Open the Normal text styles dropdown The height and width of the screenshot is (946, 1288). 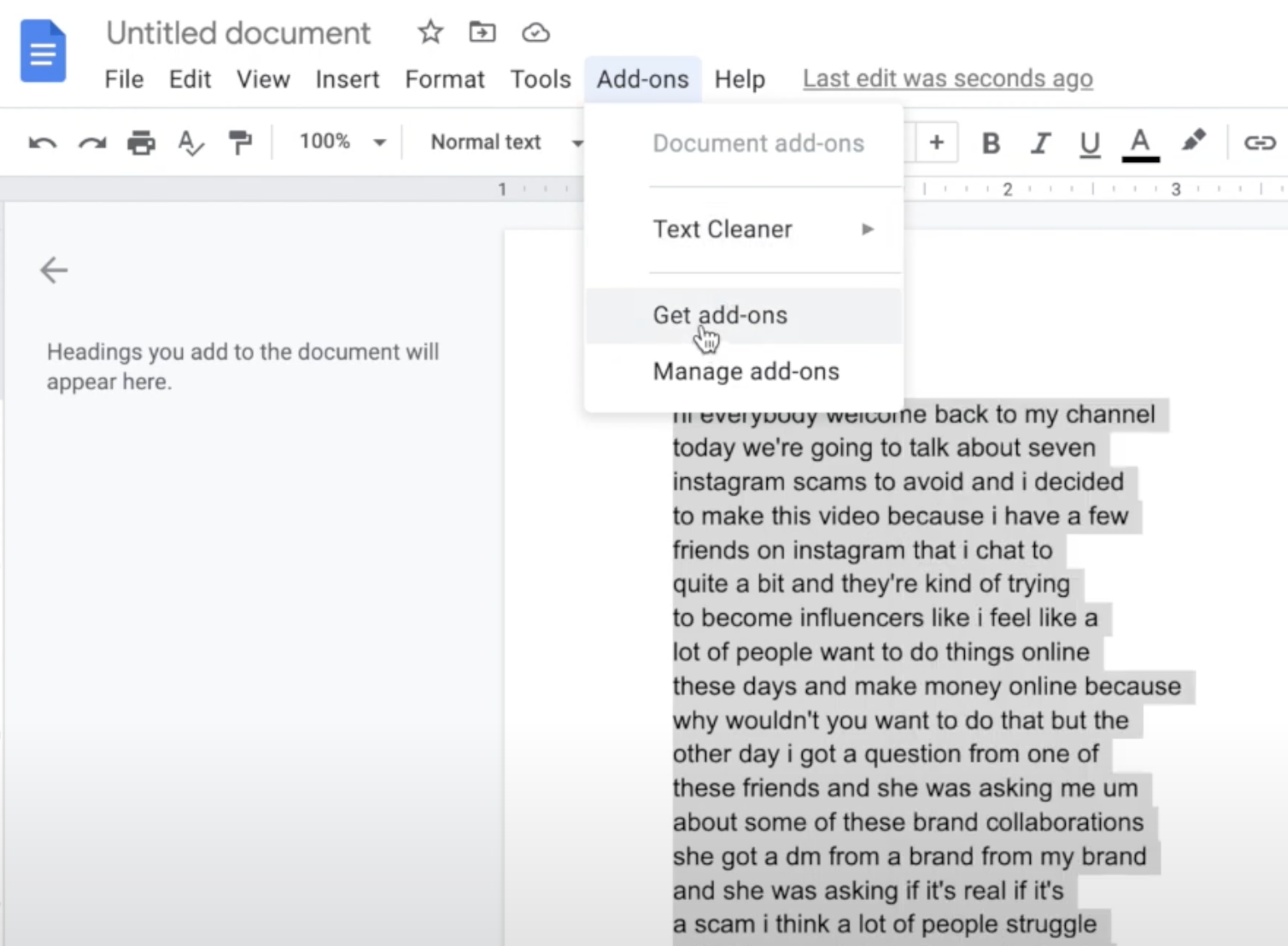click(x=506, y=142)
